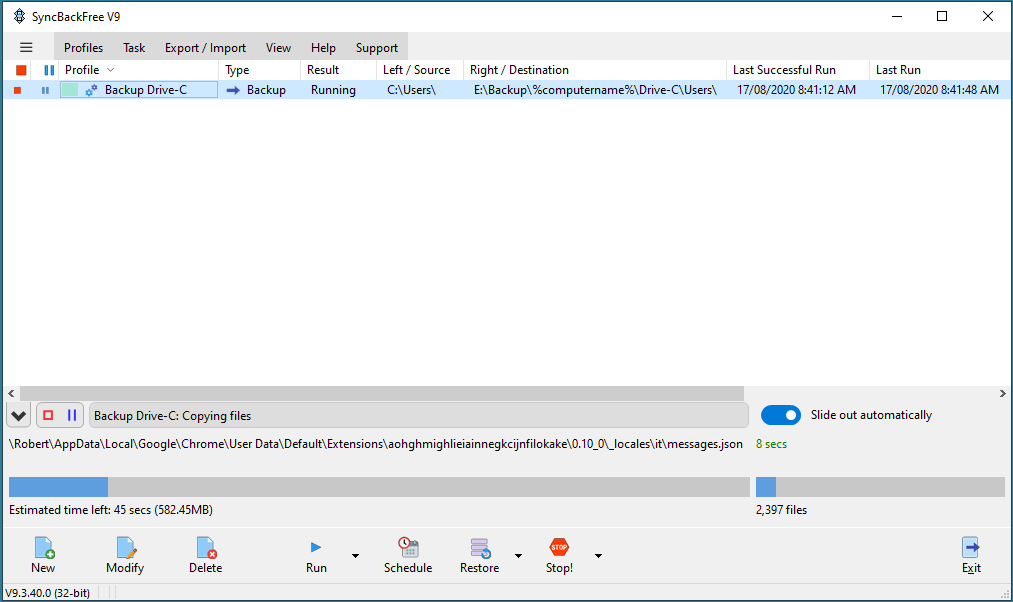This screenshot has width=1013, height=602.
Task: Collapse the progress panel with the down chevron
Action: click(19, 415)
